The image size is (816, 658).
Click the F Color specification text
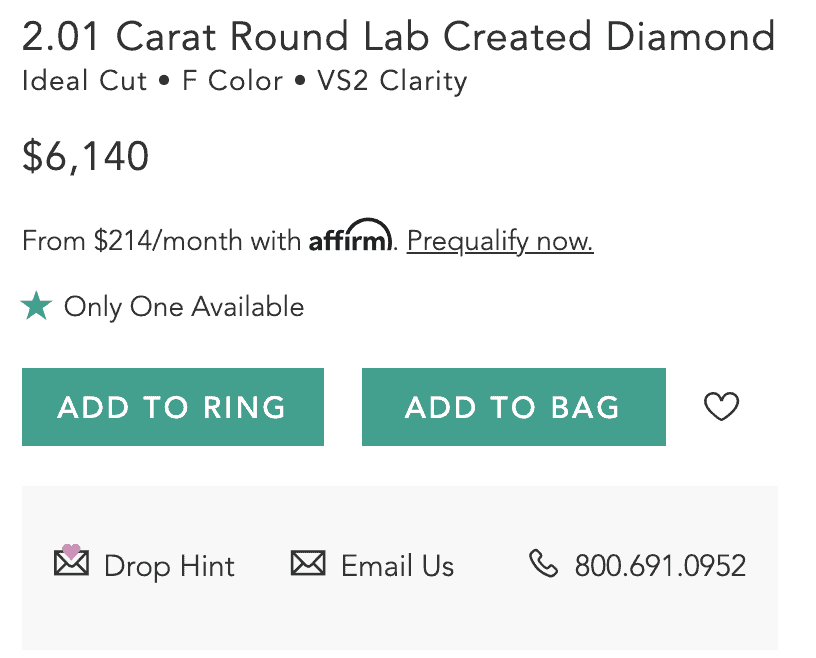click(x=232, y=81)
